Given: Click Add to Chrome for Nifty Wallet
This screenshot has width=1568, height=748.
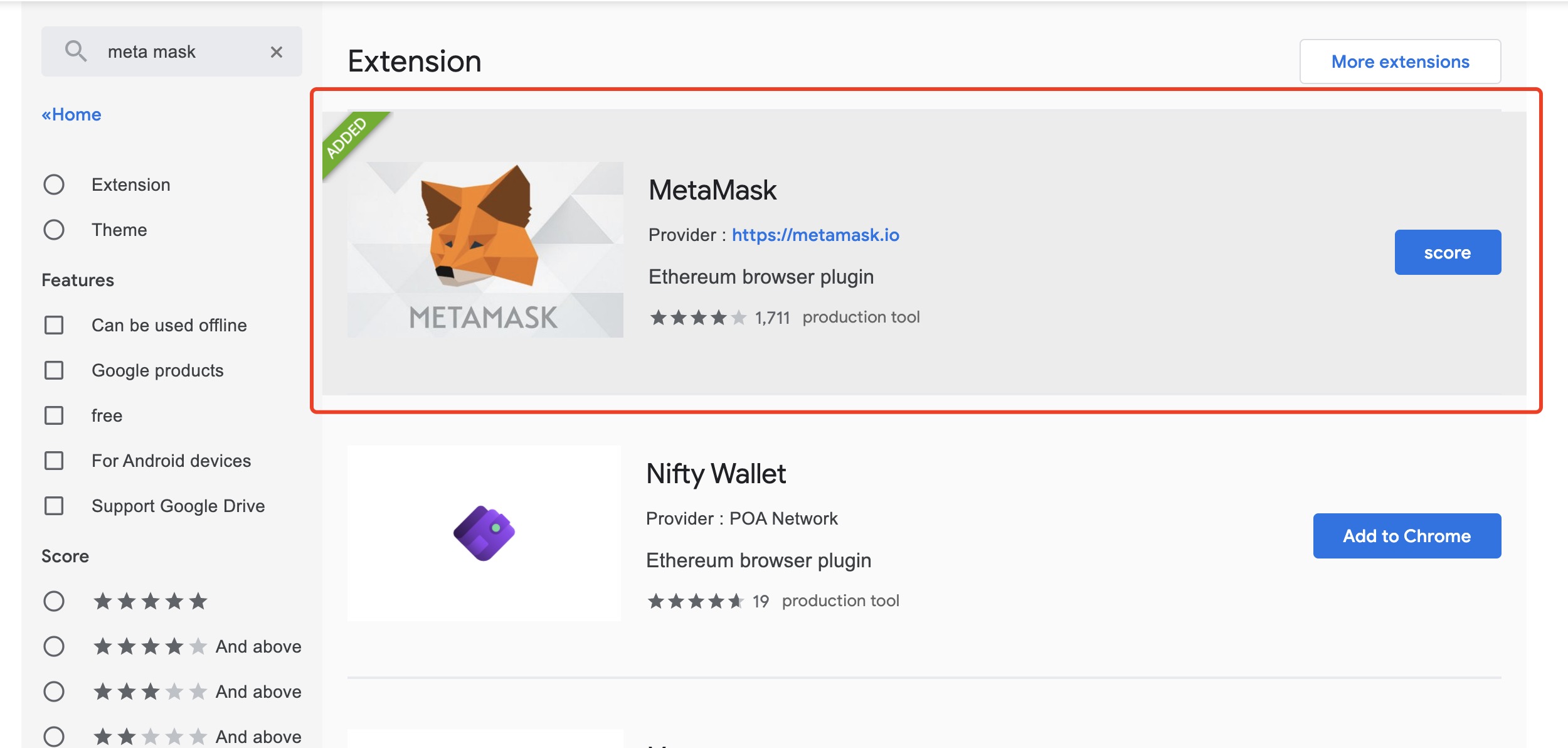Looking at the screenshot, I should (1406, 536).
